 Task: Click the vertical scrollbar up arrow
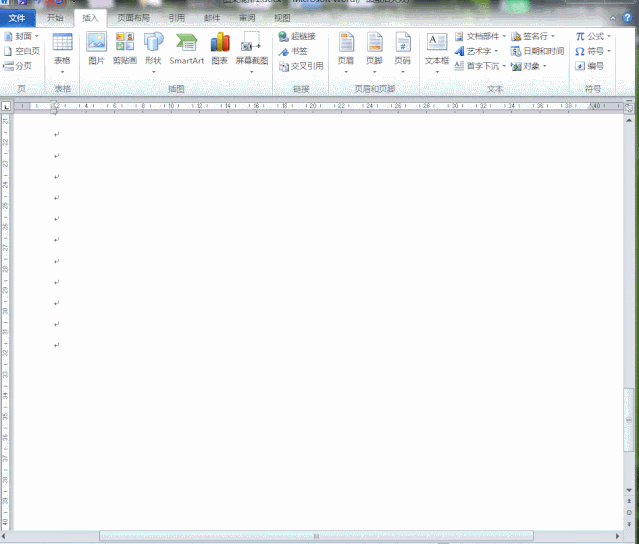pyautogui.click(x=629, y=120)
